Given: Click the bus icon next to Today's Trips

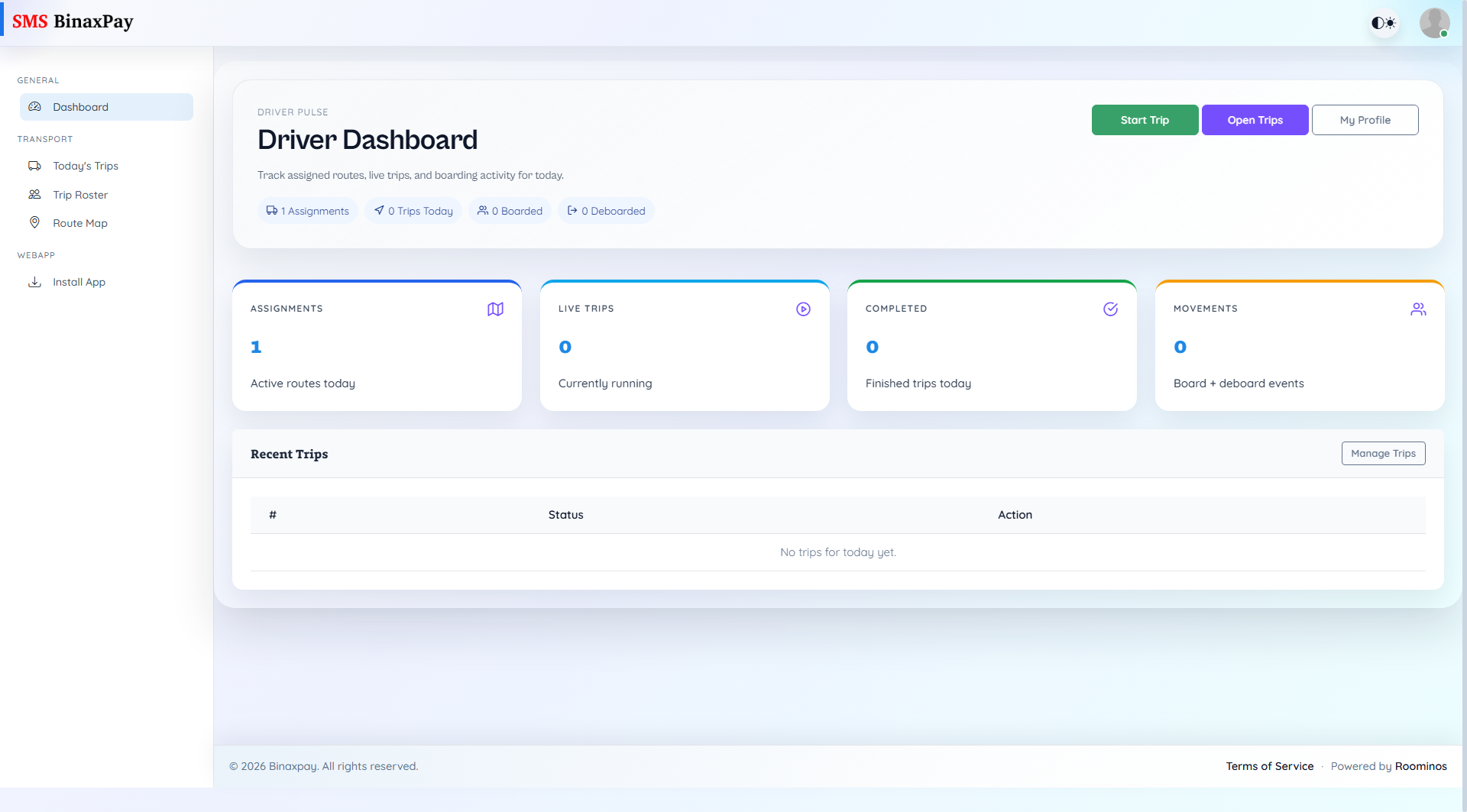Looking at the screenshot, I should point(35,166).
